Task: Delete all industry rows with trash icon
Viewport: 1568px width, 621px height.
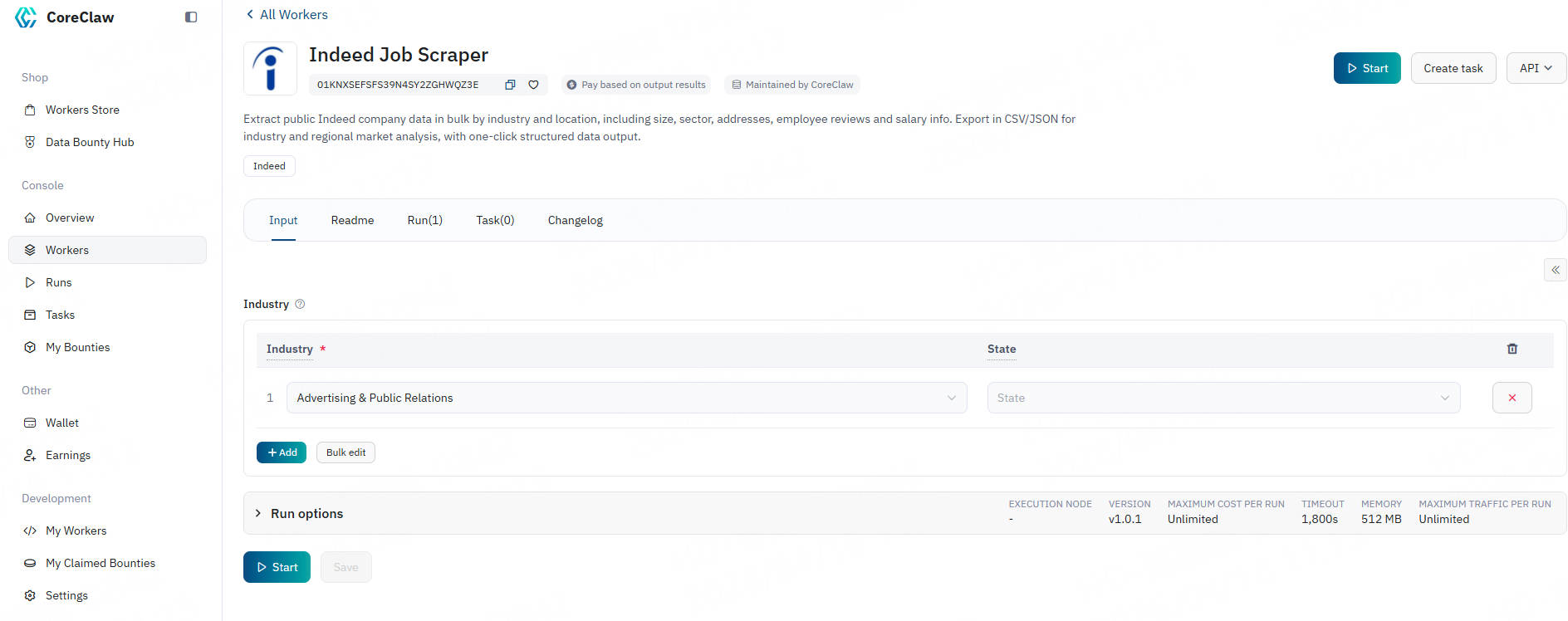Action: [x=1512, y=349]
